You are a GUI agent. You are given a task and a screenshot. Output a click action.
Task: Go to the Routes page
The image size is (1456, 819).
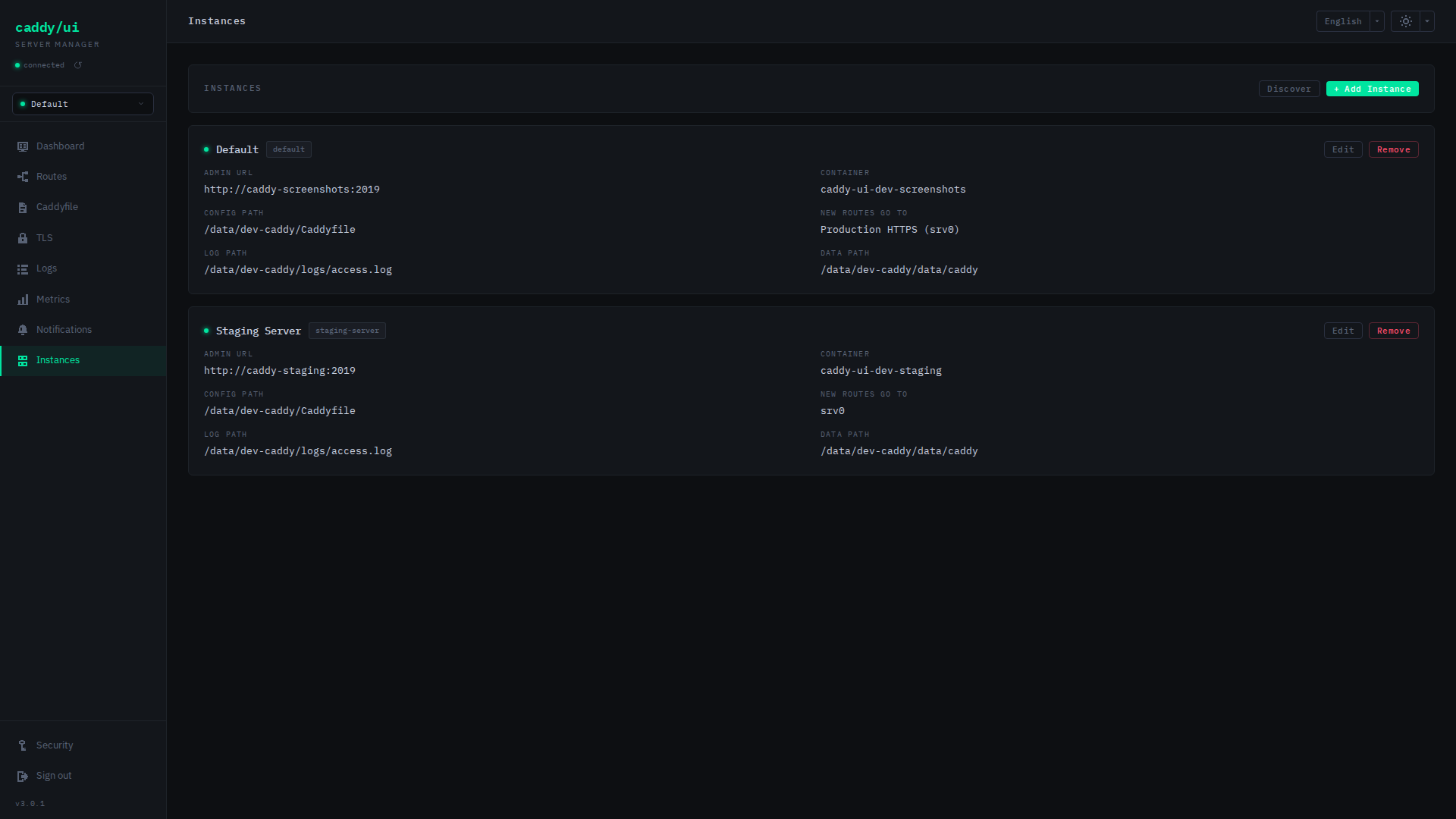(x=83, y=177)
